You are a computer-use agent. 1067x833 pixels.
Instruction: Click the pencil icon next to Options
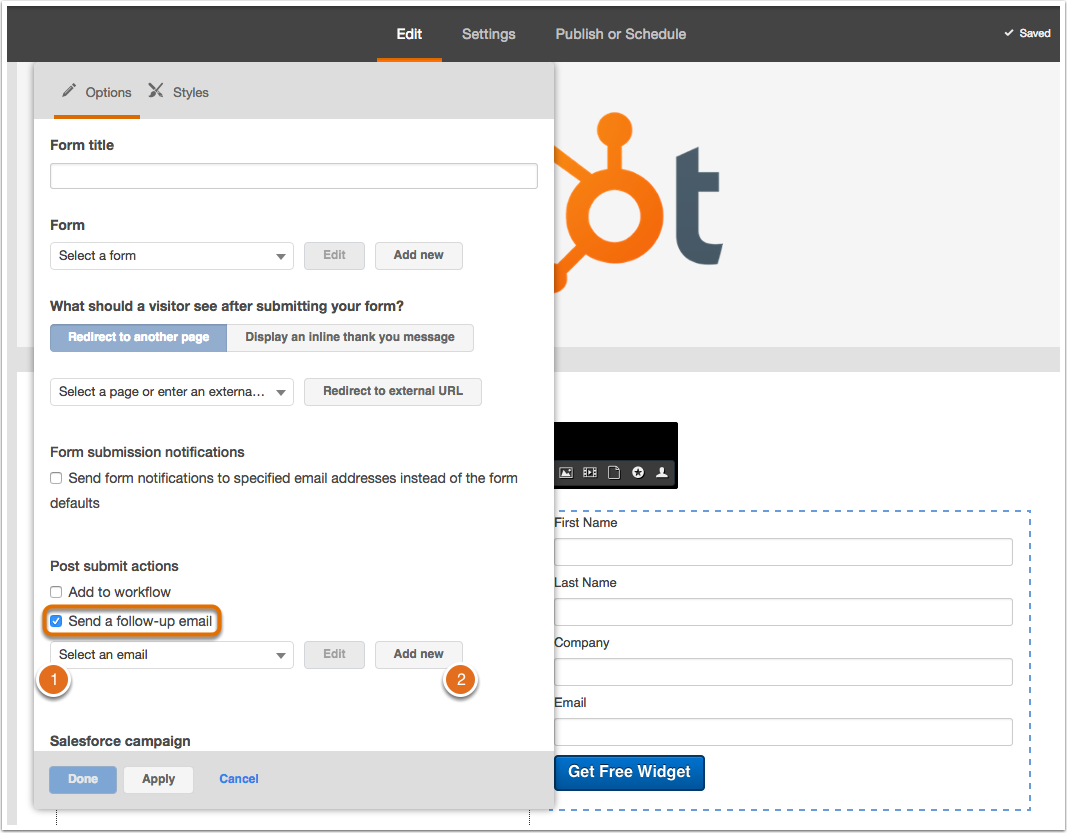(x=69, y=91)
